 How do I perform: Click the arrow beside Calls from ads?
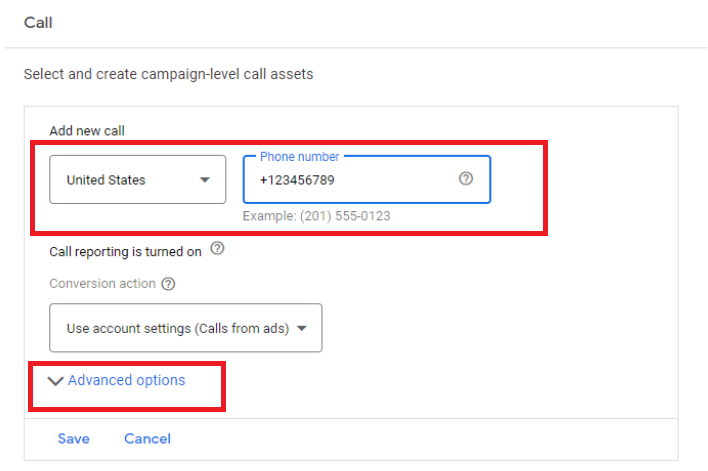[x=302, y=328]
